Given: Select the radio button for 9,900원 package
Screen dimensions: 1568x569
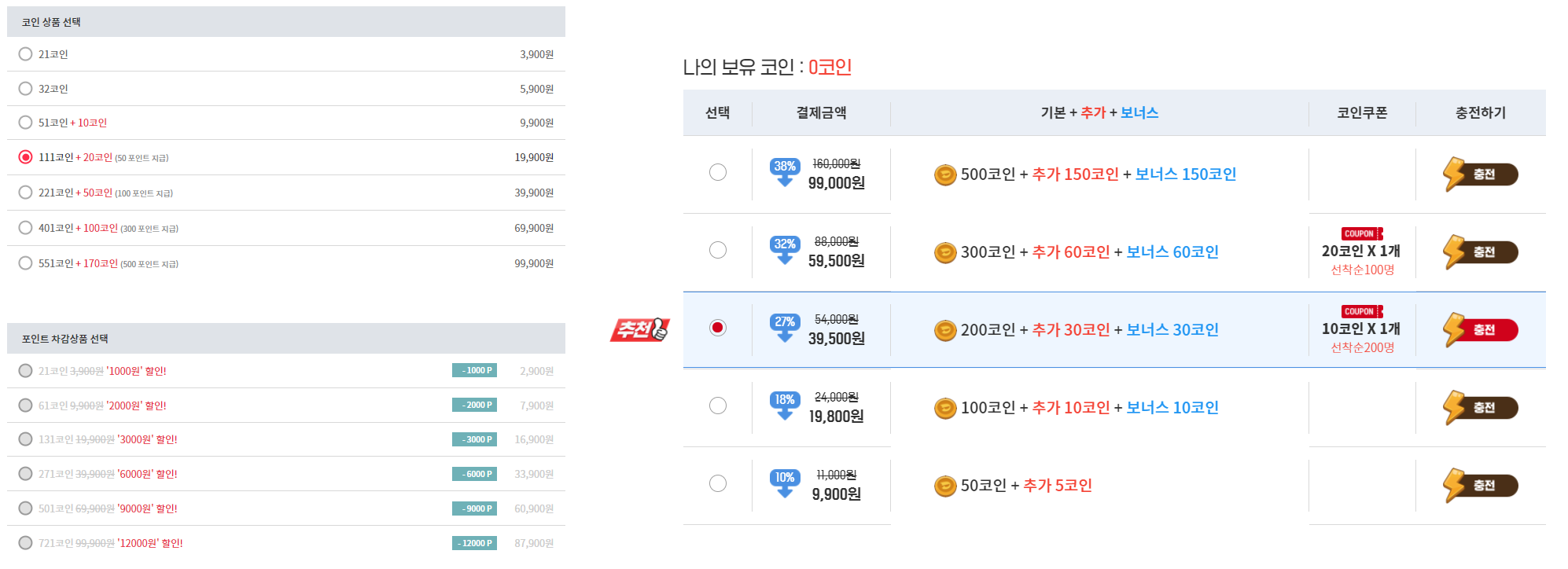Looking at the screenshot, I should pyautogui.click(x=718, y=483).
